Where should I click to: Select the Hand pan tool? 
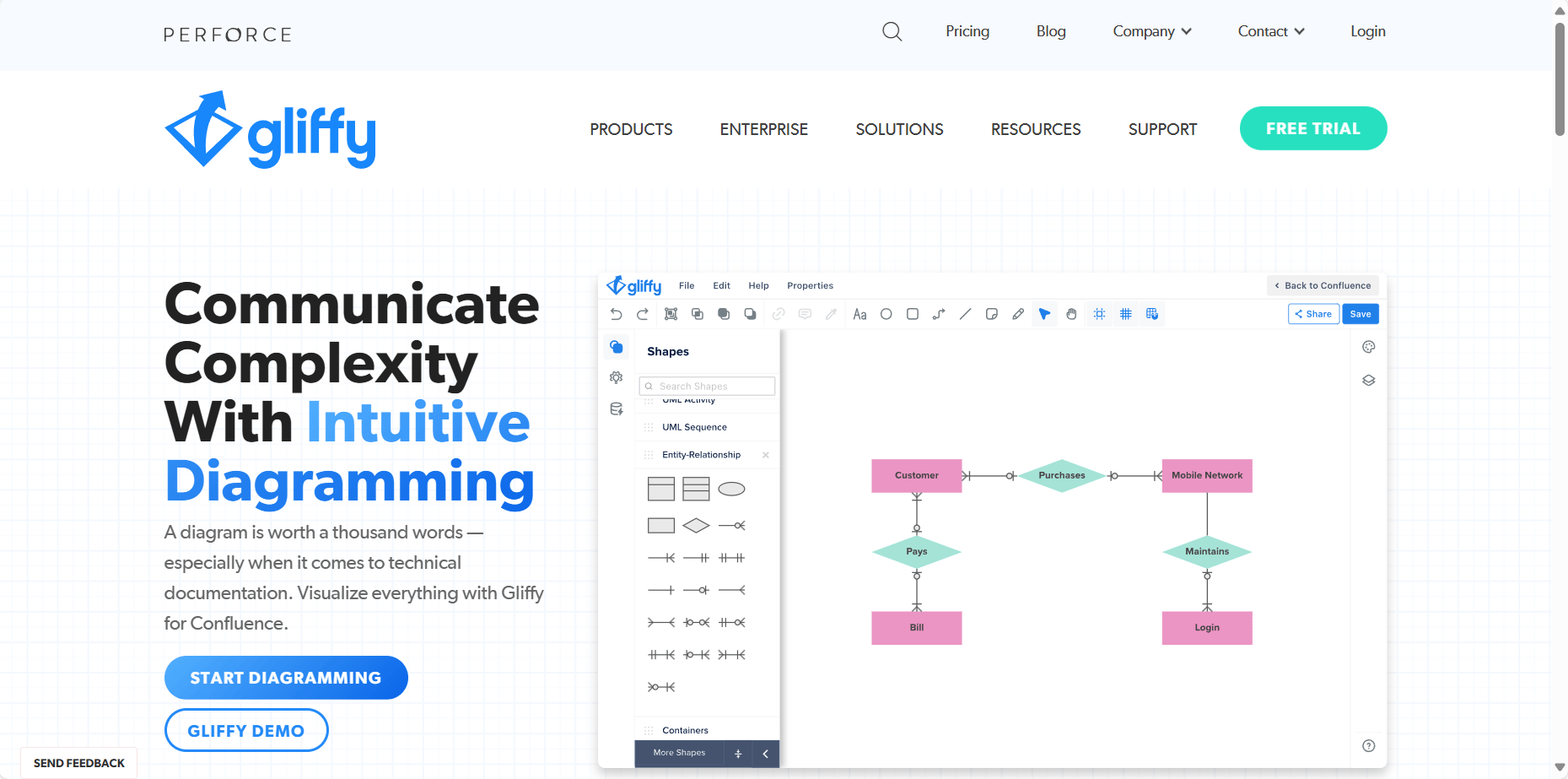tap(1071, 314)
